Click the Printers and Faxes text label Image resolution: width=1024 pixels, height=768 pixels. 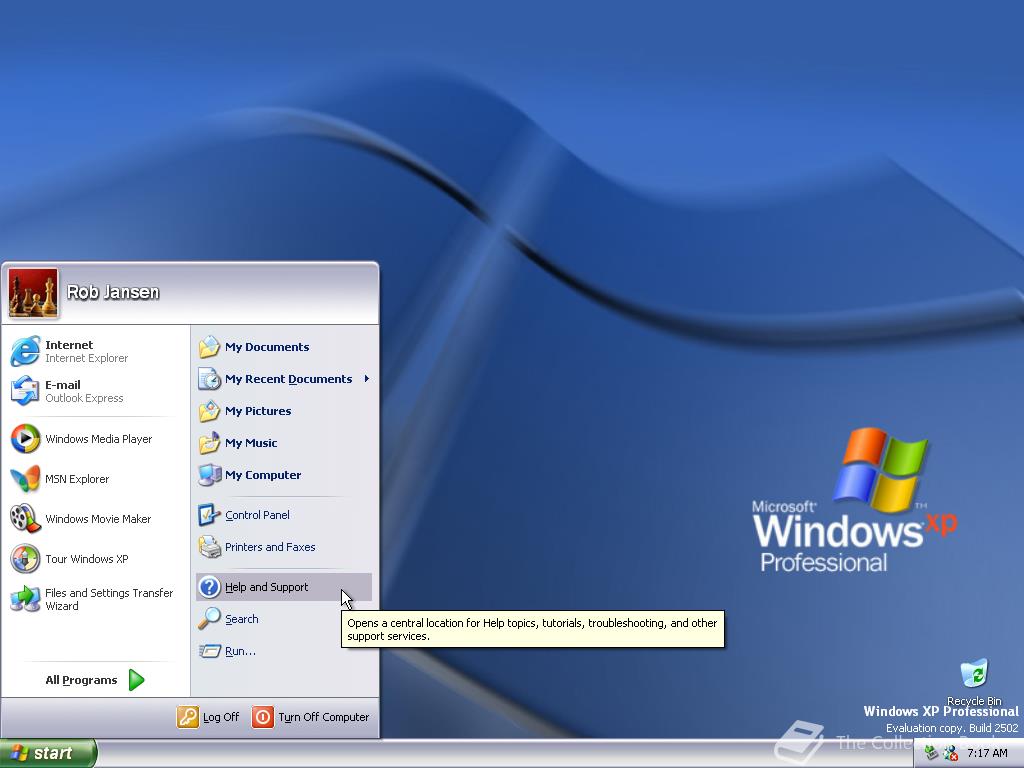[270, 547]
